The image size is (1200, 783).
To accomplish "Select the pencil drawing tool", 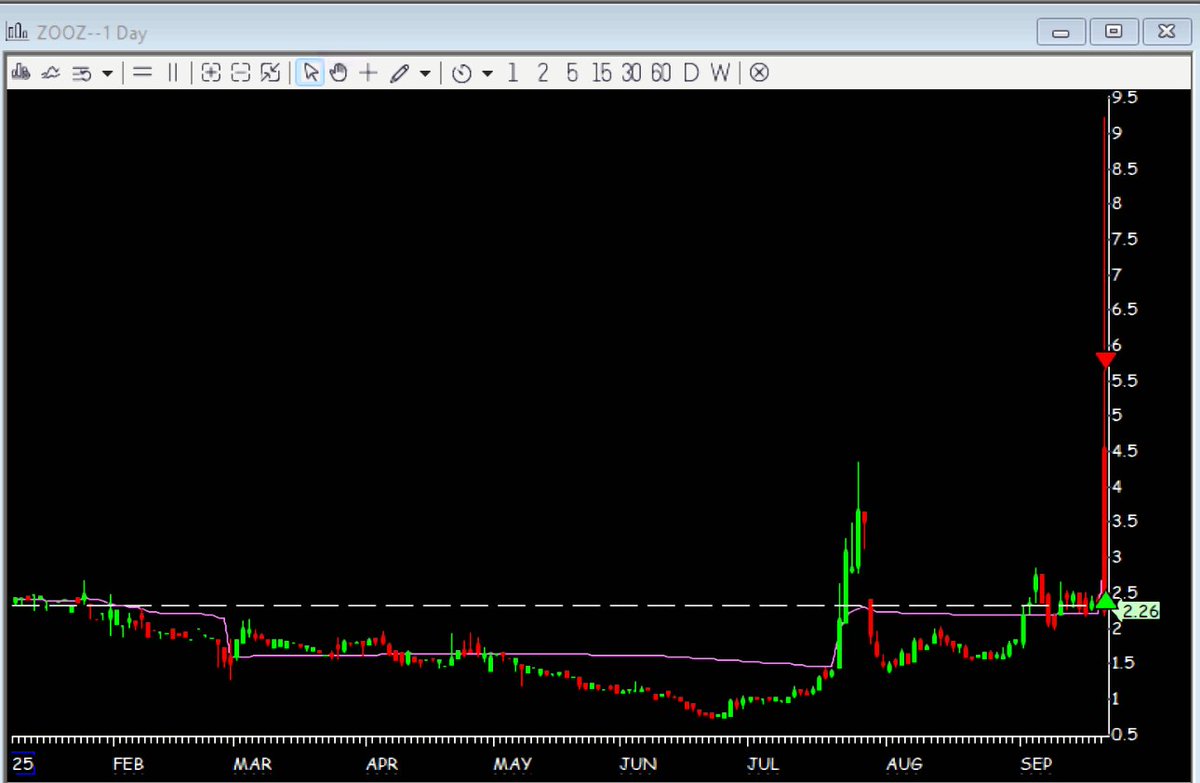I will pyautogui.click(x=399, y=73).
